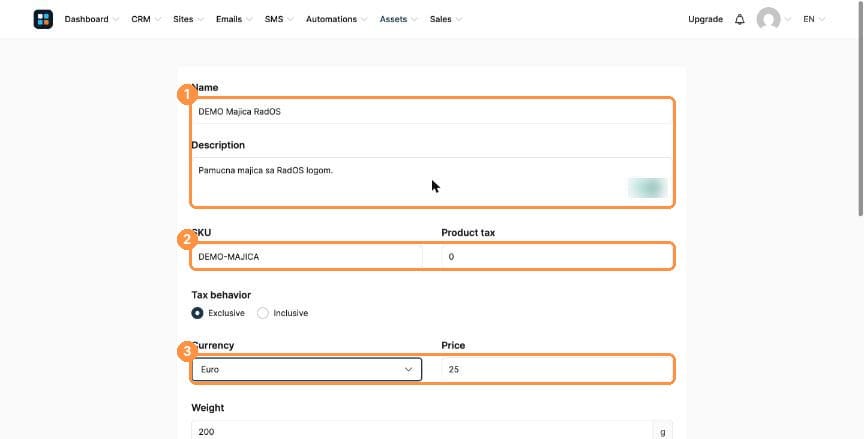Click the Price input field
Screen dimensions: 864x439
(557, 369)
